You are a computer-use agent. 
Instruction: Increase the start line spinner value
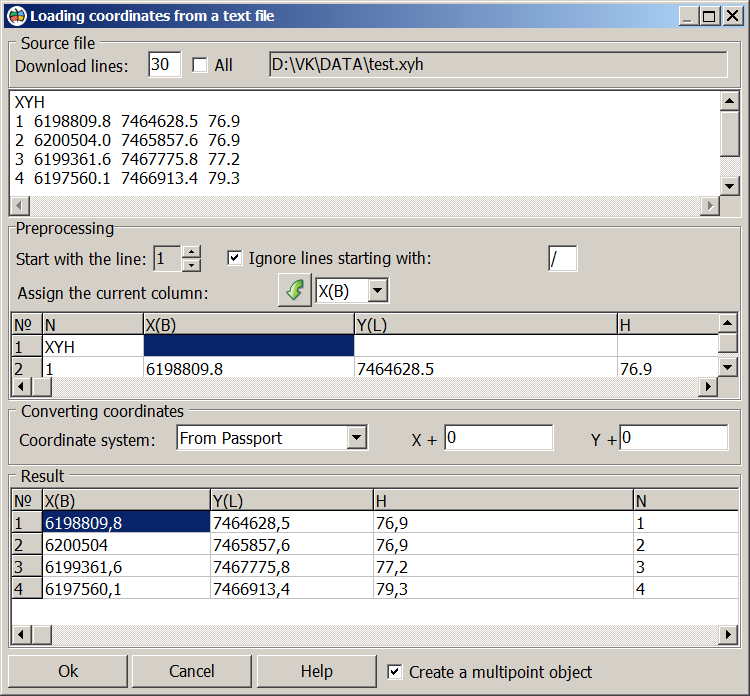[192, 252]
